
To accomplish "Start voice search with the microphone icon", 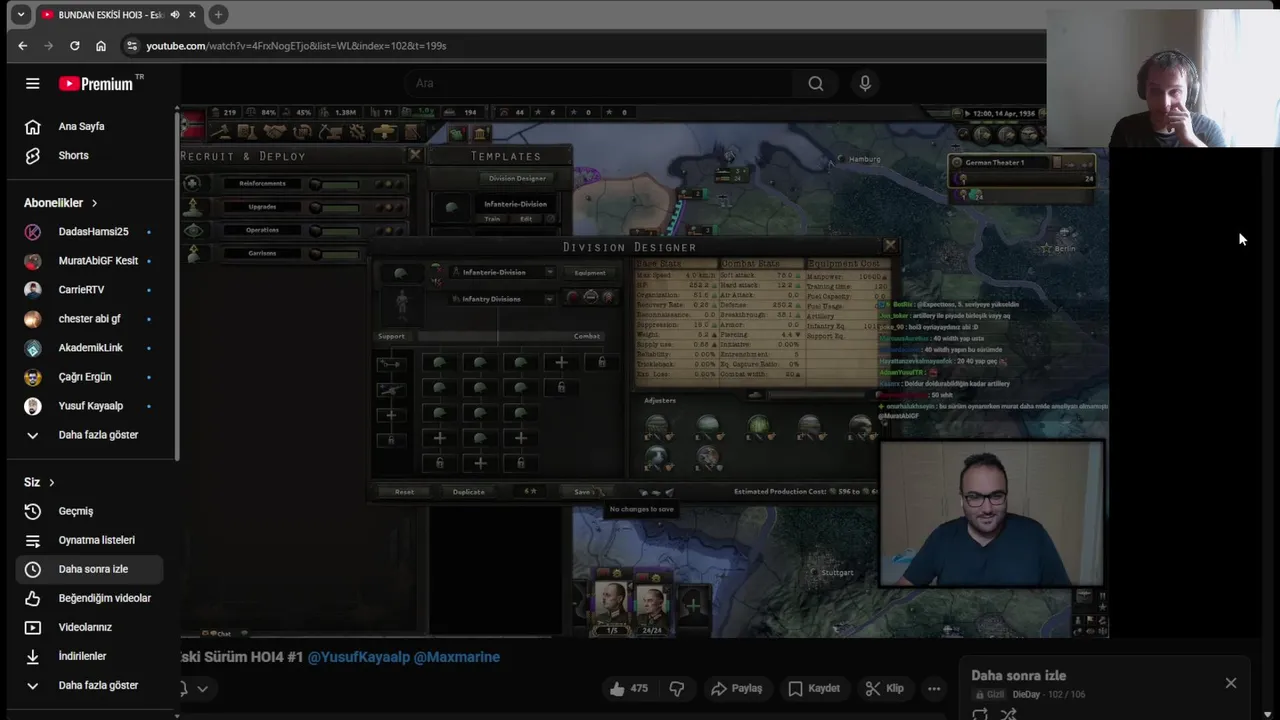I will tap(865, 84).
